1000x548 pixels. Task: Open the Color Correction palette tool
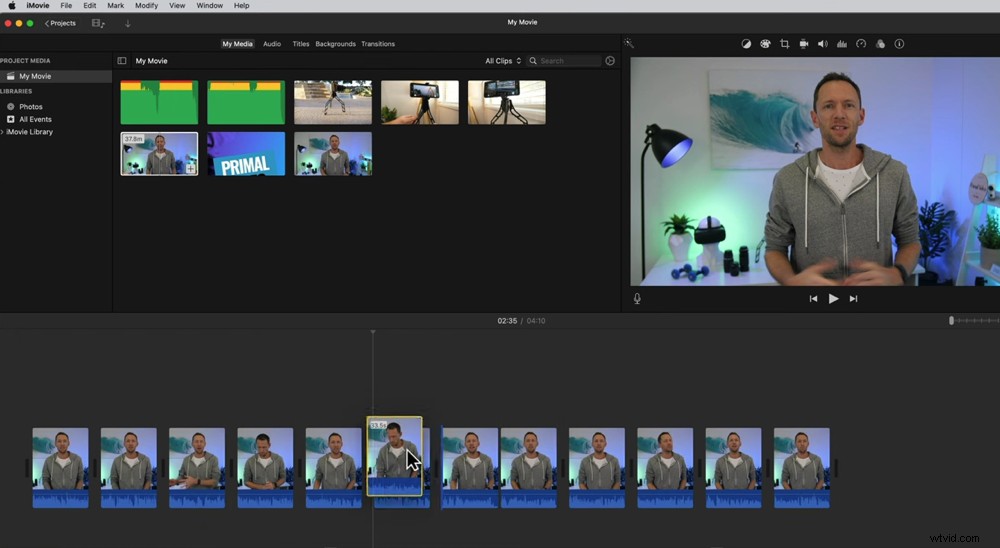[765, 44]
